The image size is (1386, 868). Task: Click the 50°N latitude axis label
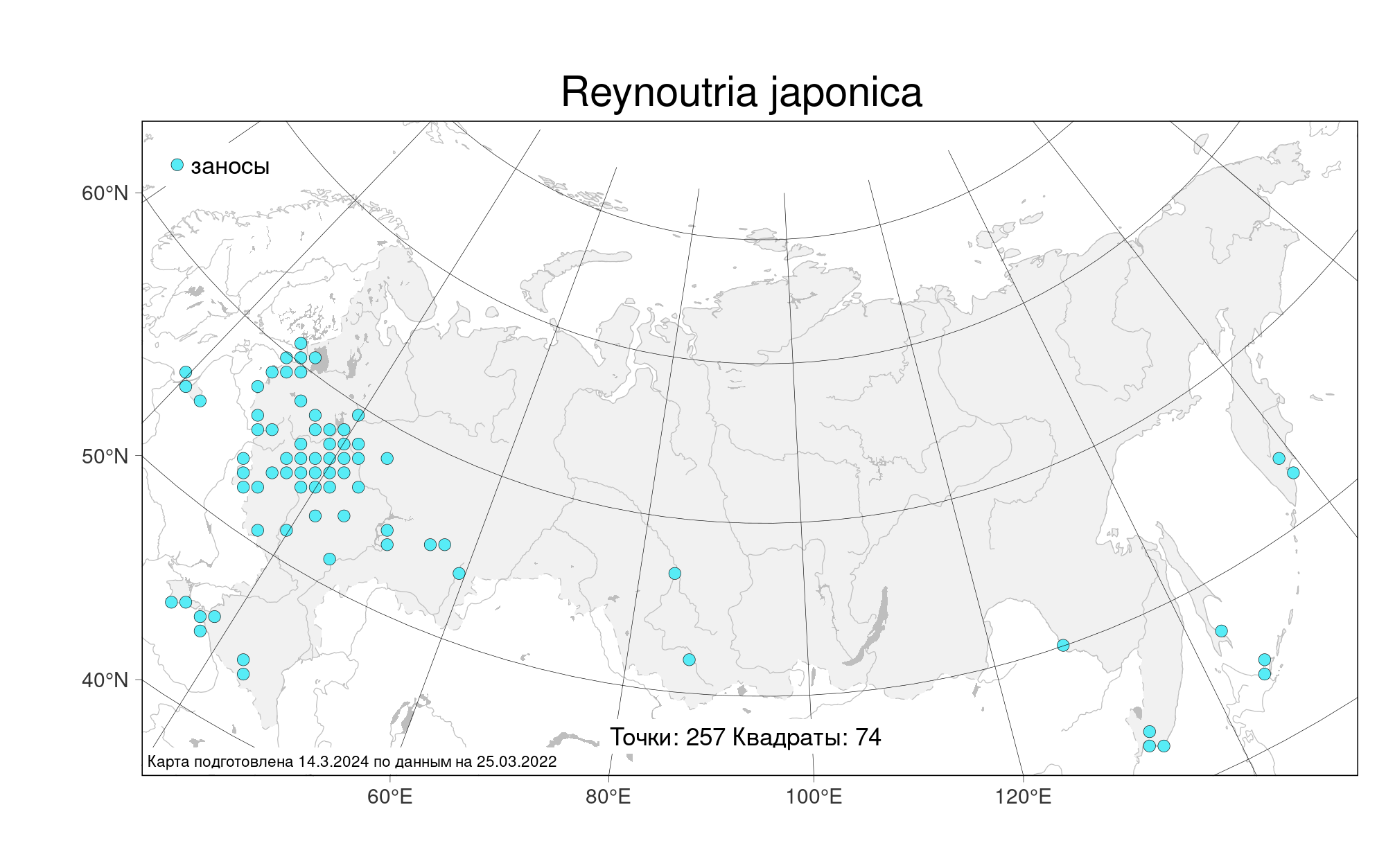pos(105,457)
